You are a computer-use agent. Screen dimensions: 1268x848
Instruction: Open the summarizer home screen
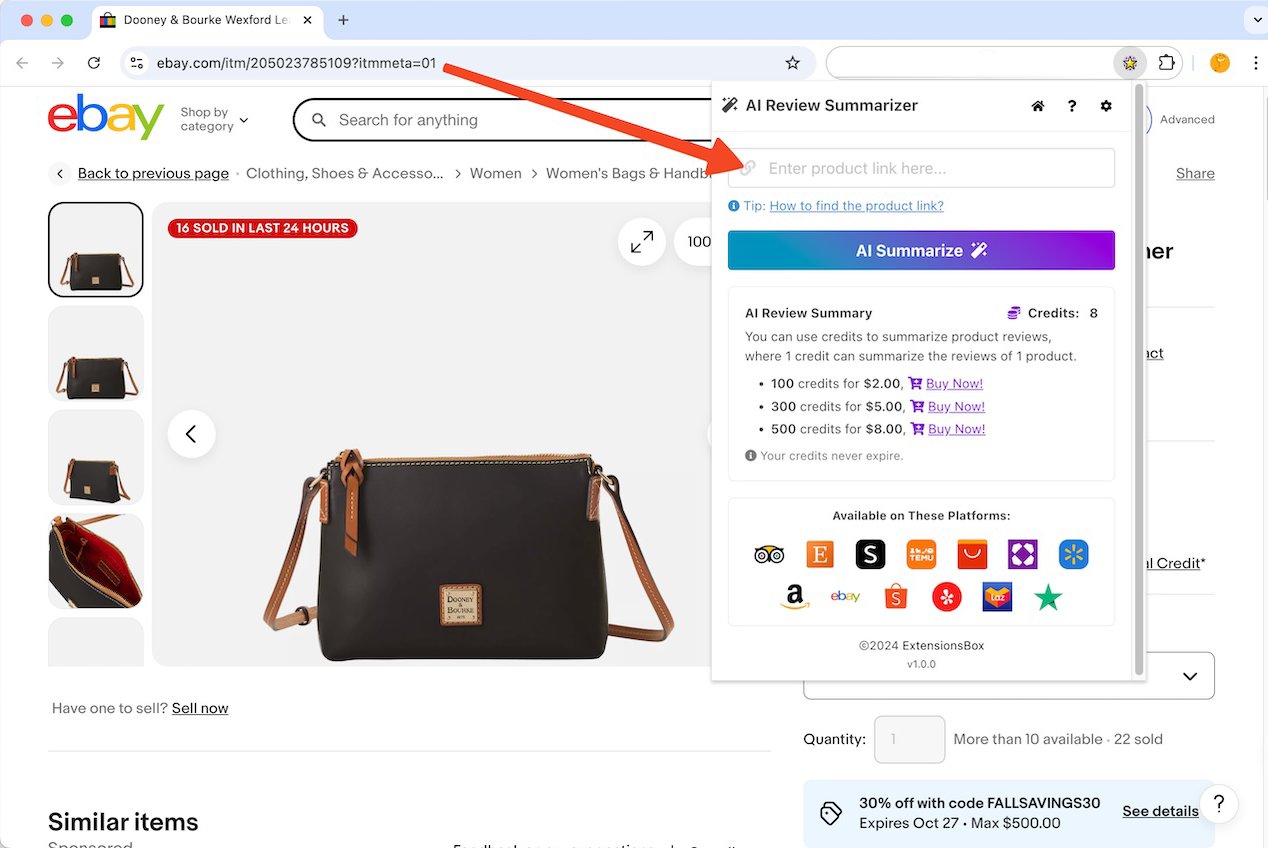click(1037, 105)
